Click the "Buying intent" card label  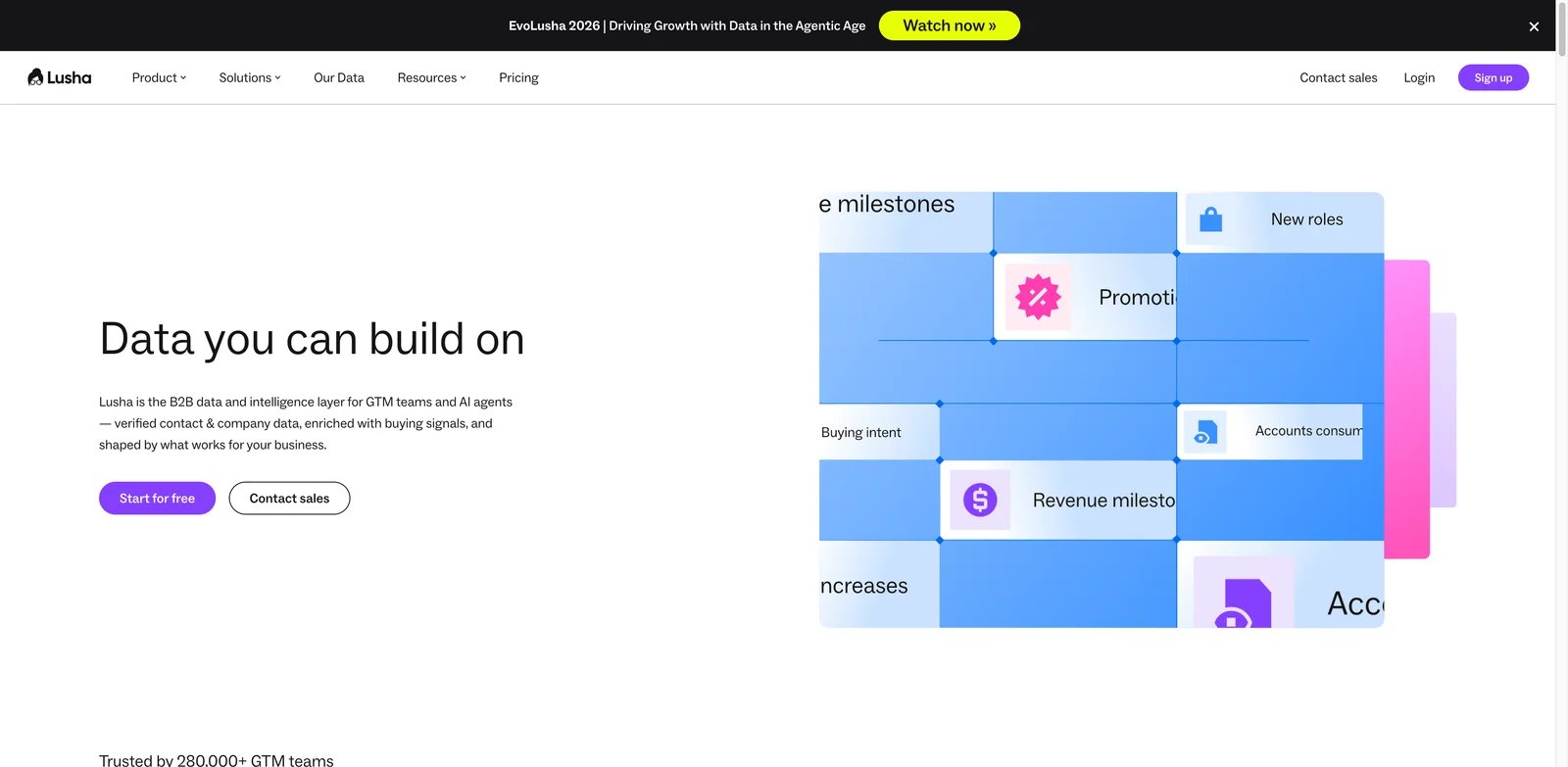pyautogui.click(x=860, y=432)
